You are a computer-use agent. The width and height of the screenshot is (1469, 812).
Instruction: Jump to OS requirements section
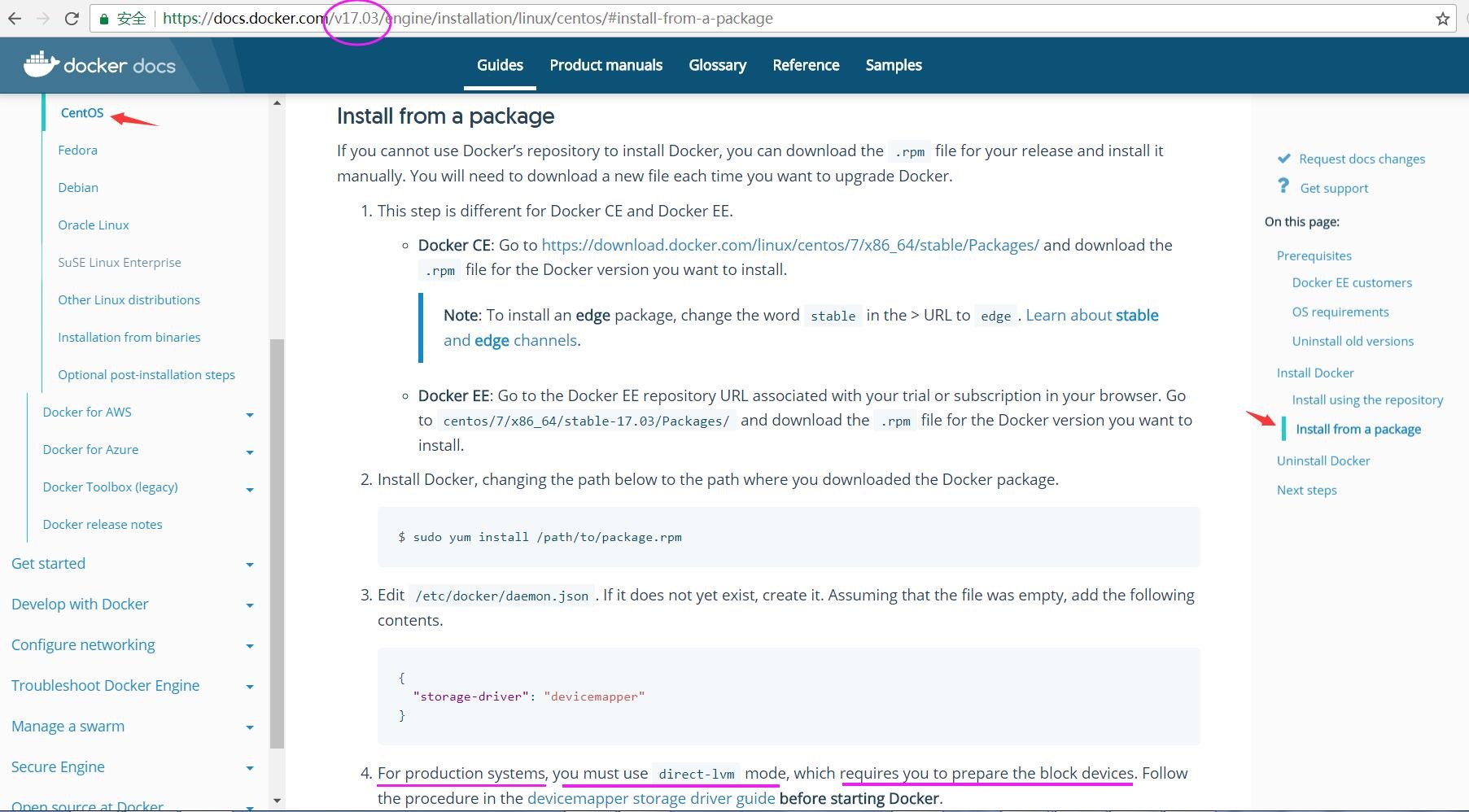click(1340, 312)
